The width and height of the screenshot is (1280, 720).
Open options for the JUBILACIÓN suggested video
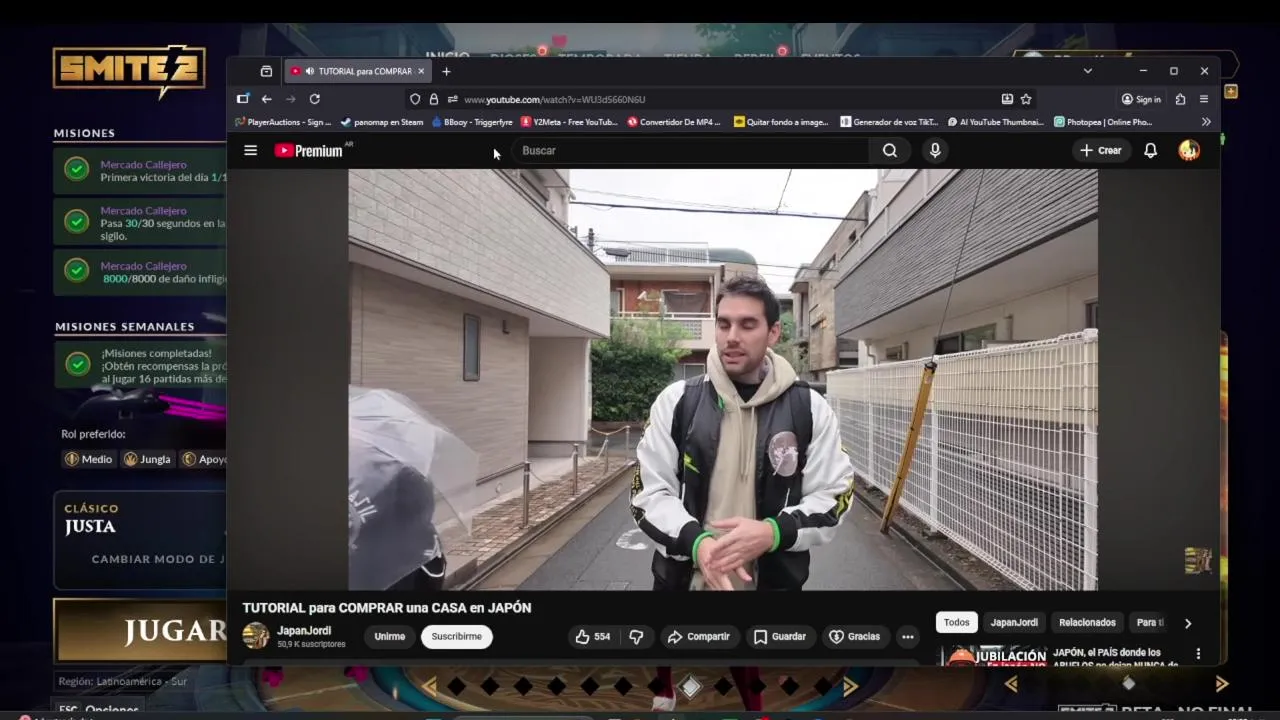1198,654
